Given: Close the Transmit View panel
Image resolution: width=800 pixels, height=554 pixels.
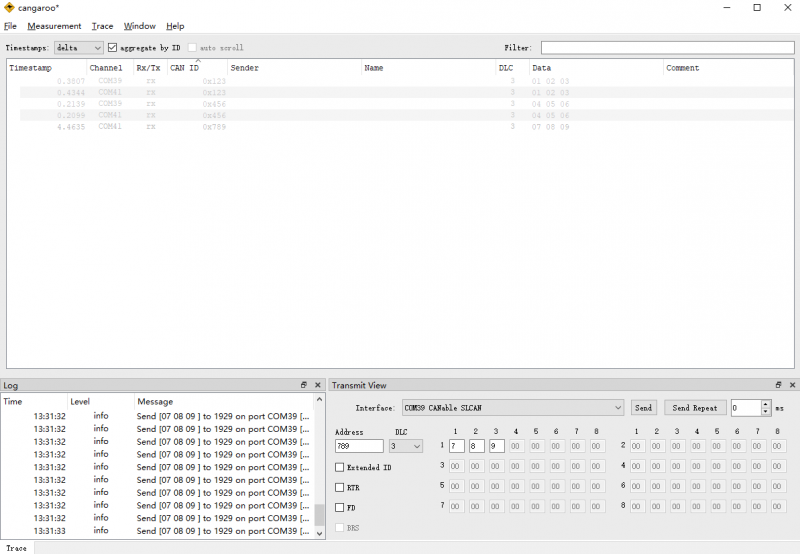Looking at the screenshot, I should 792,385.
